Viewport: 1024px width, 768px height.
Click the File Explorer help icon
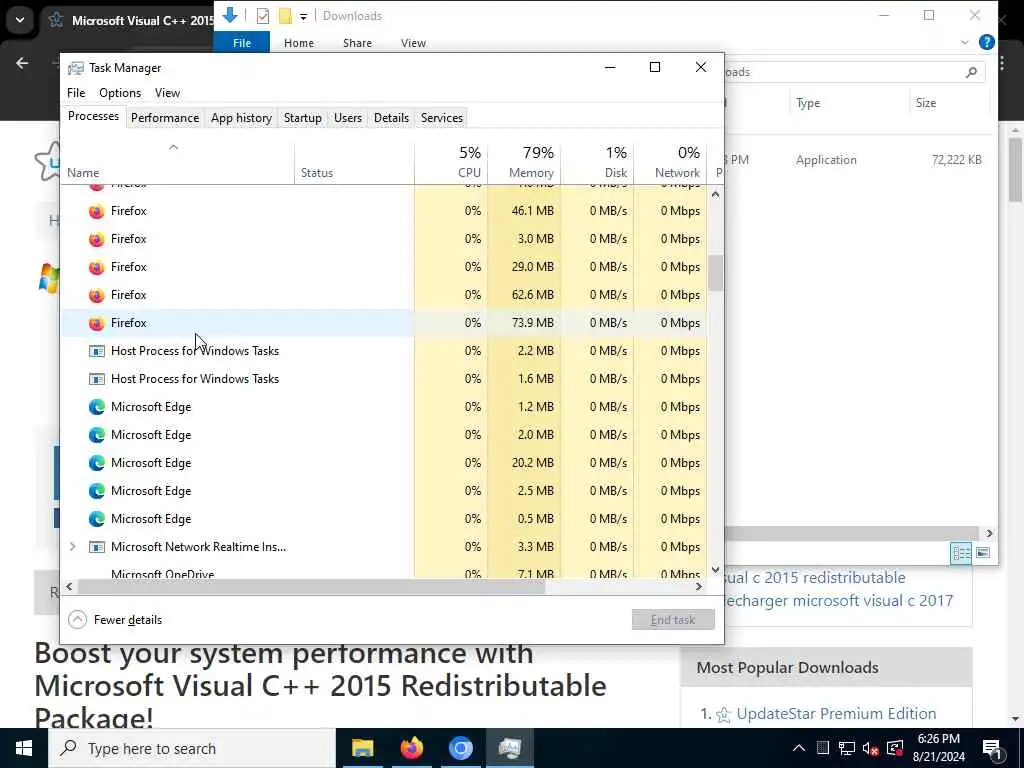coord(987,42)
